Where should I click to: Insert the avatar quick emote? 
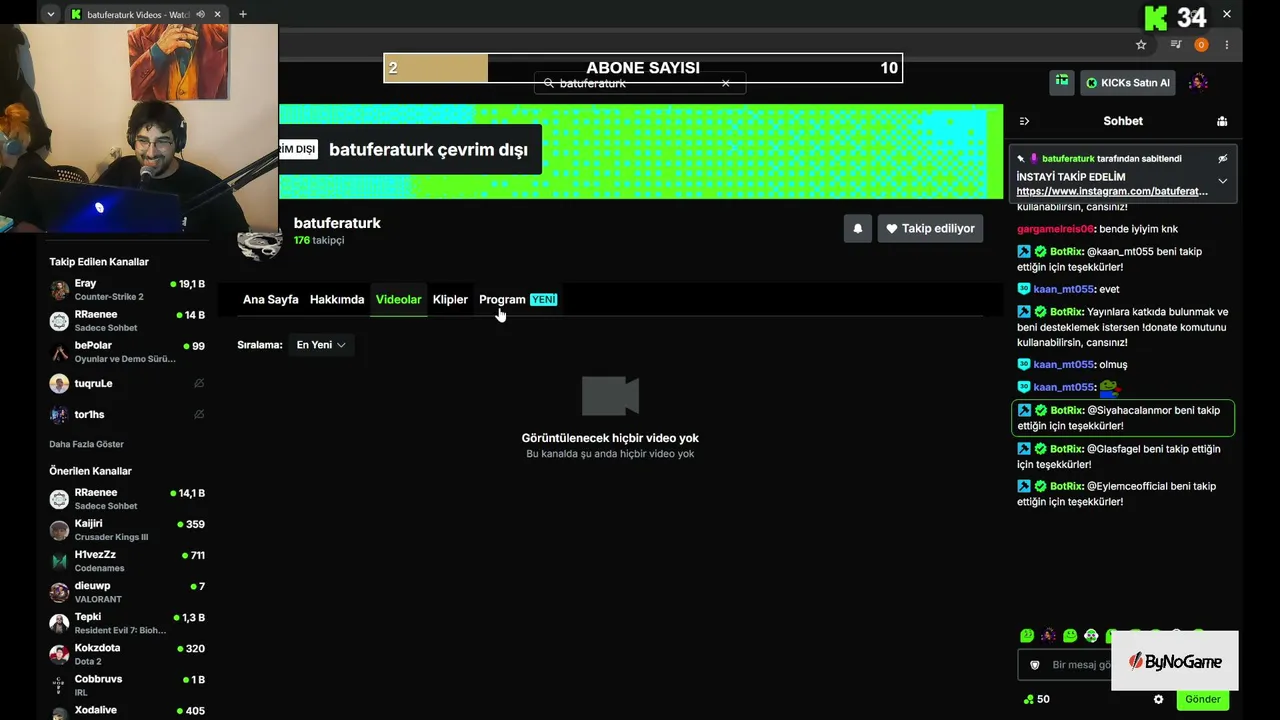(1048, 635)
